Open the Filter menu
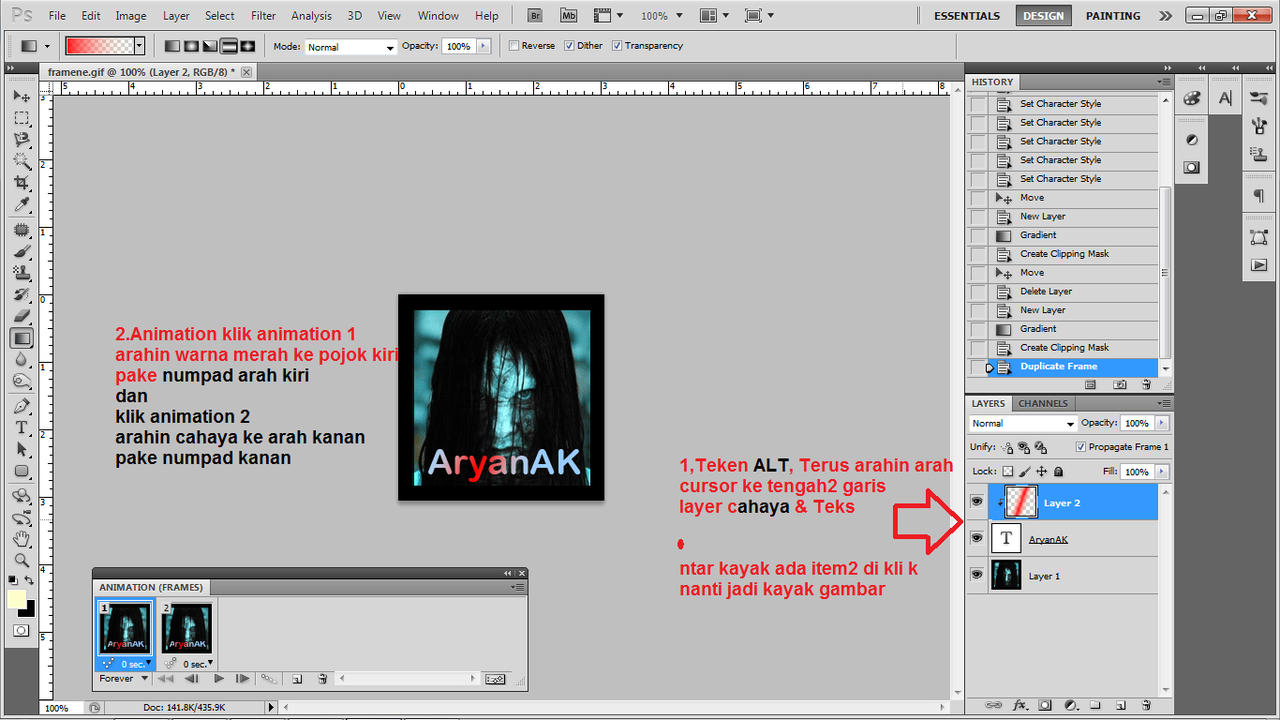The image size is (1280, 720). pos(263,15)
